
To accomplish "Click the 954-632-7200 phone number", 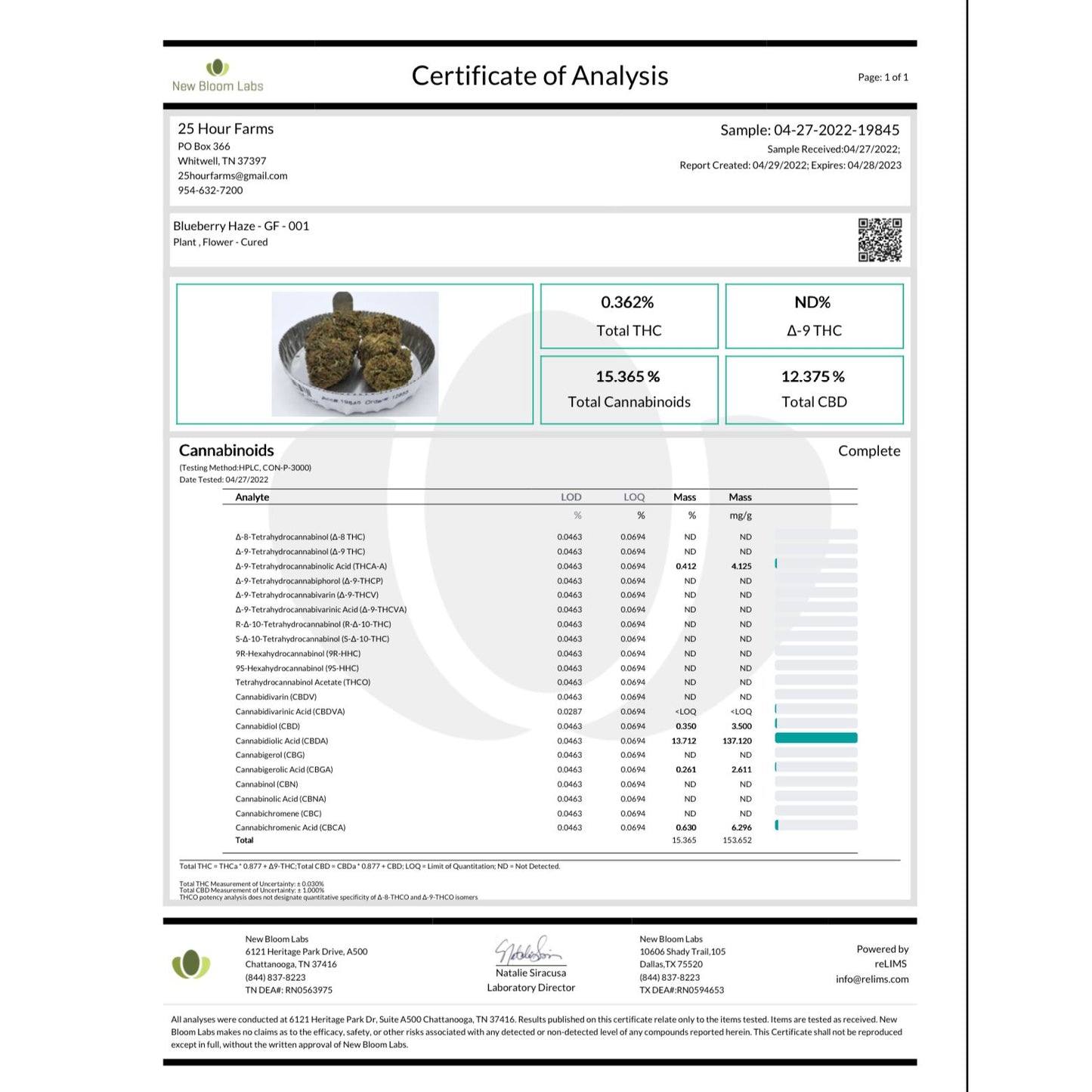I will tap(210, 190).
